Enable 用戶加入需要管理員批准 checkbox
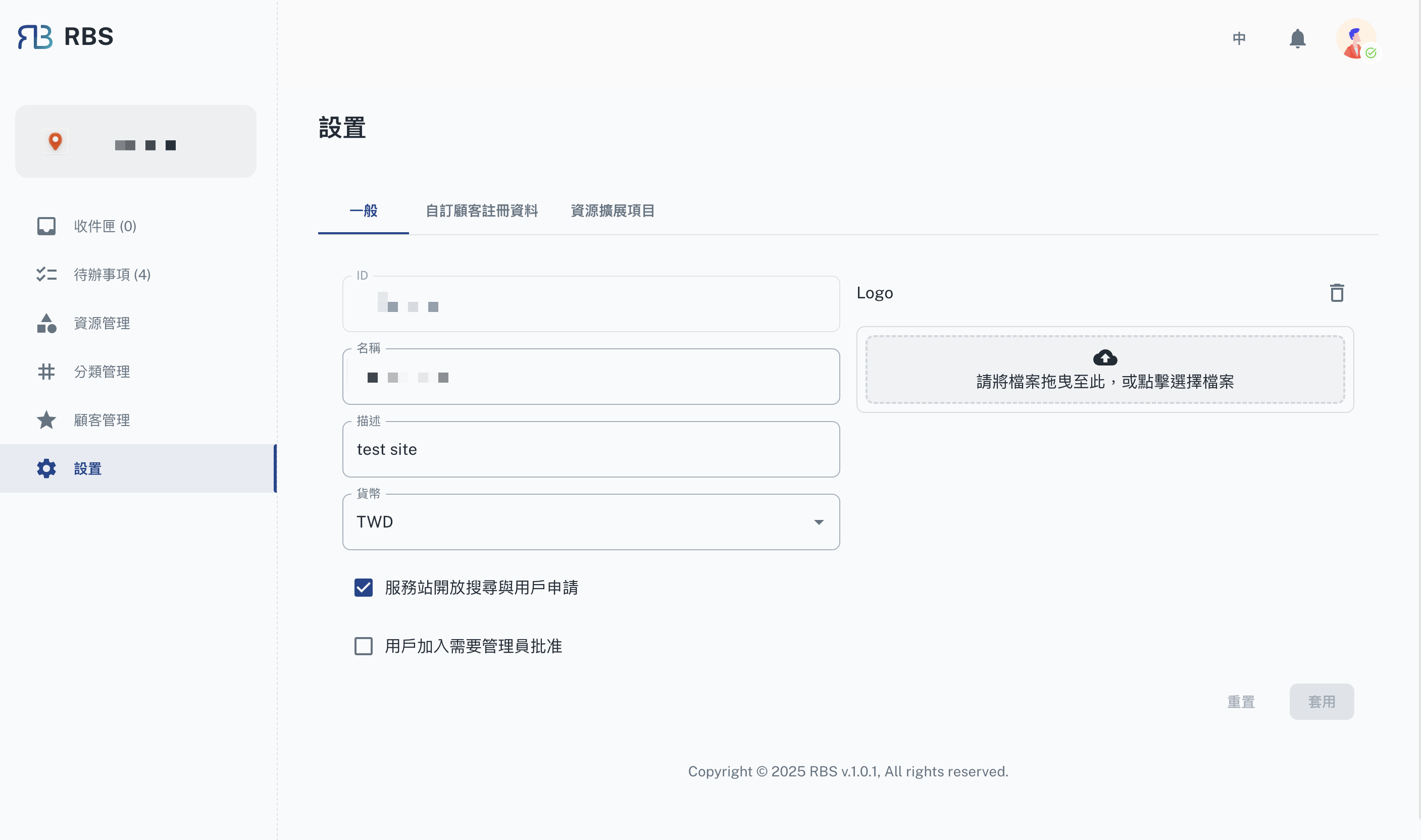 click(364, 646)
